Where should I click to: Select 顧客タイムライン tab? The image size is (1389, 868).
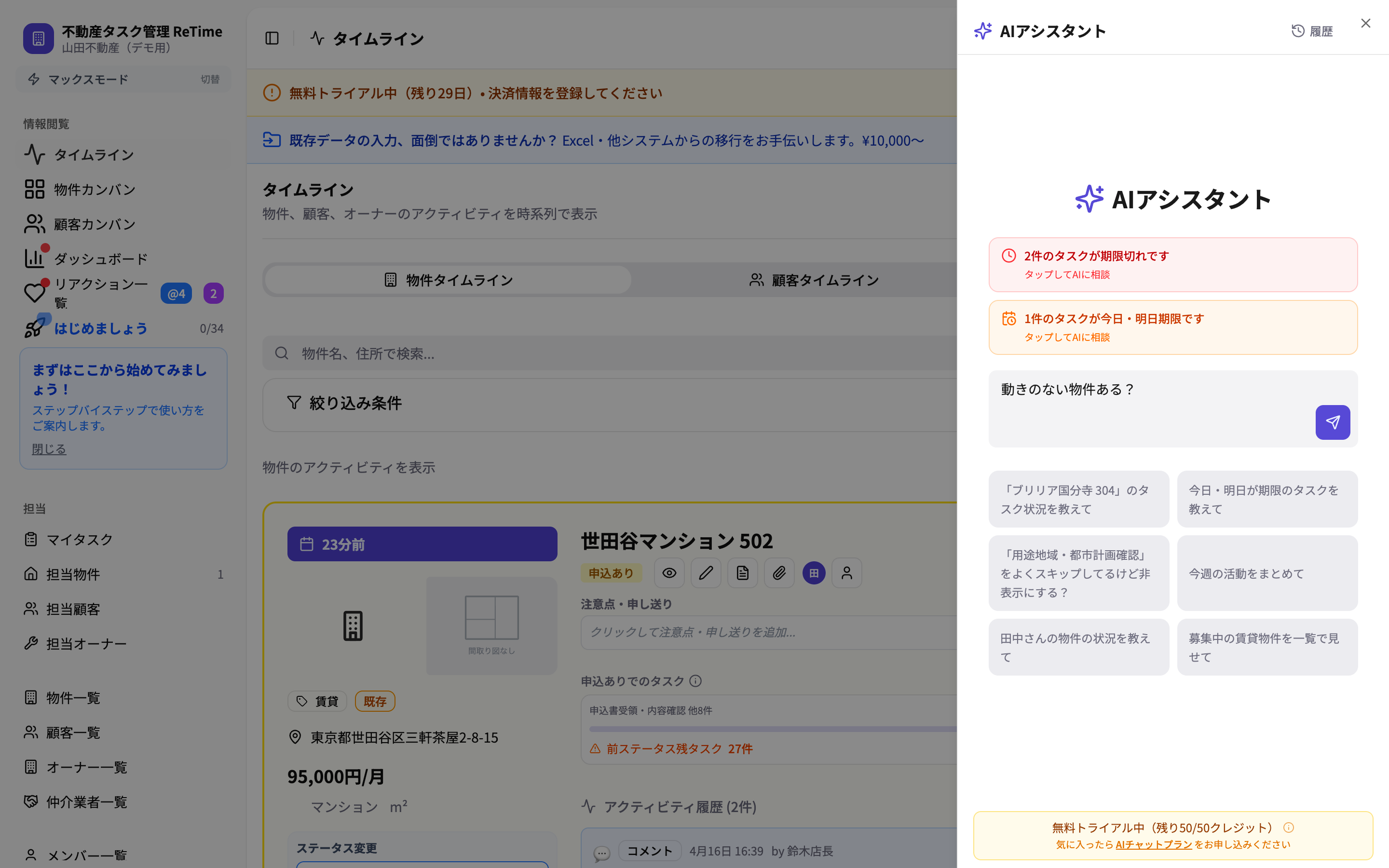(x=814, y=280)
